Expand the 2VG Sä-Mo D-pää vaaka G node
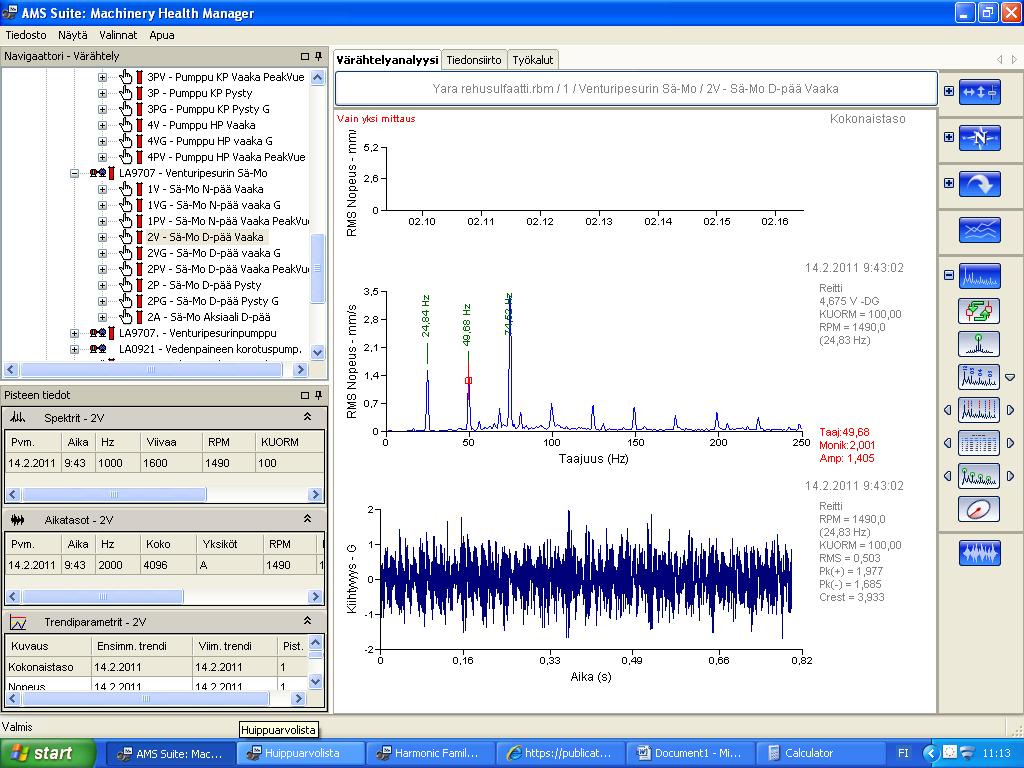 103,253
